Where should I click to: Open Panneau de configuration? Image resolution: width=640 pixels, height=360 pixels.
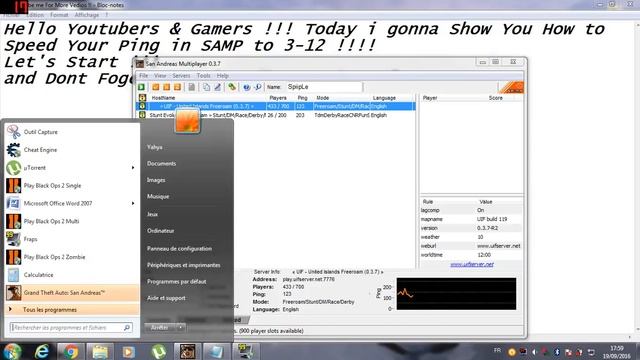tap(180, 248)
